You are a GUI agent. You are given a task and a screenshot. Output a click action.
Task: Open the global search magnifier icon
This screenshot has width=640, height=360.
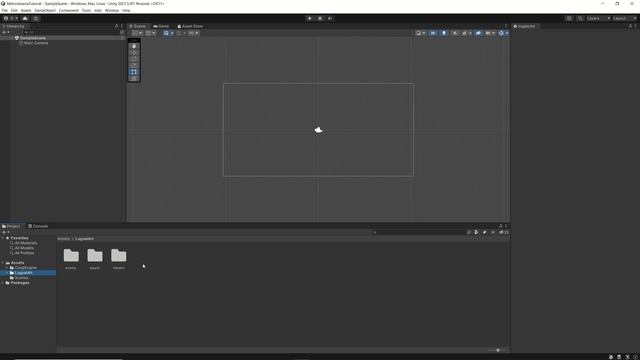pyautogui.click(x=580, y=18)
